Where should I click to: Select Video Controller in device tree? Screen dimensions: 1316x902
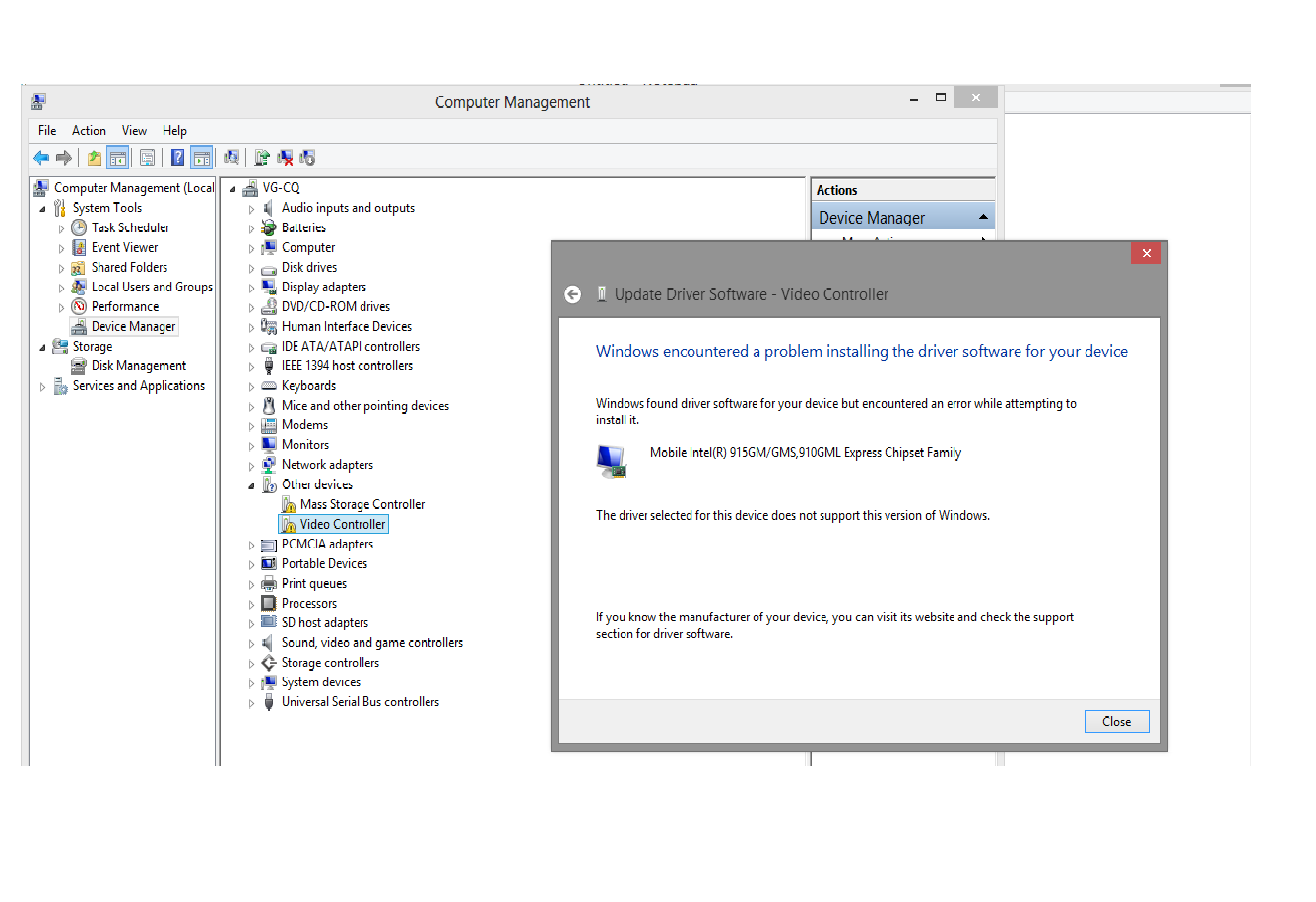pyautogui.click(x=343, y=524)
